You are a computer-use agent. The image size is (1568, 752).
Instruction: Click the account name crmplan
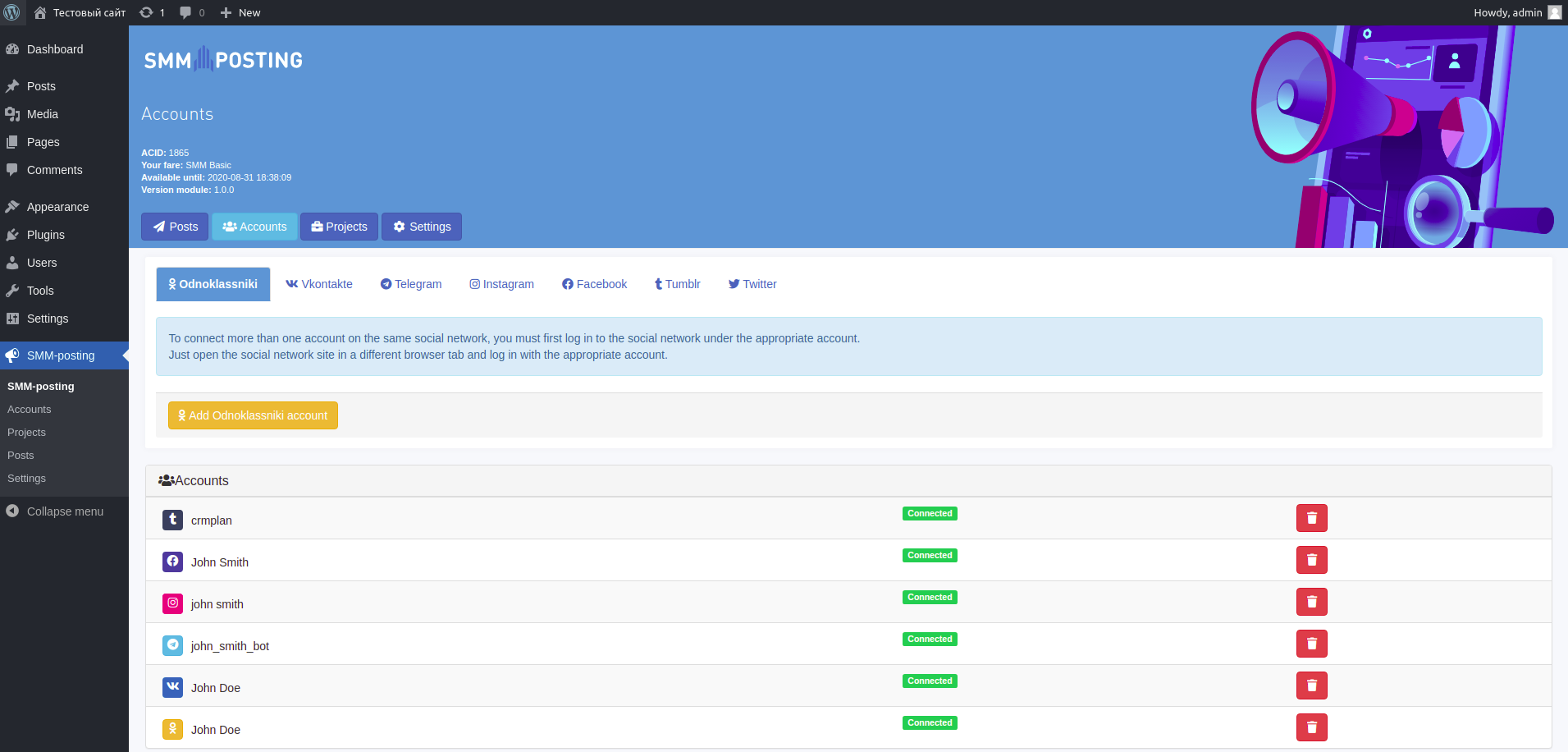212,520
